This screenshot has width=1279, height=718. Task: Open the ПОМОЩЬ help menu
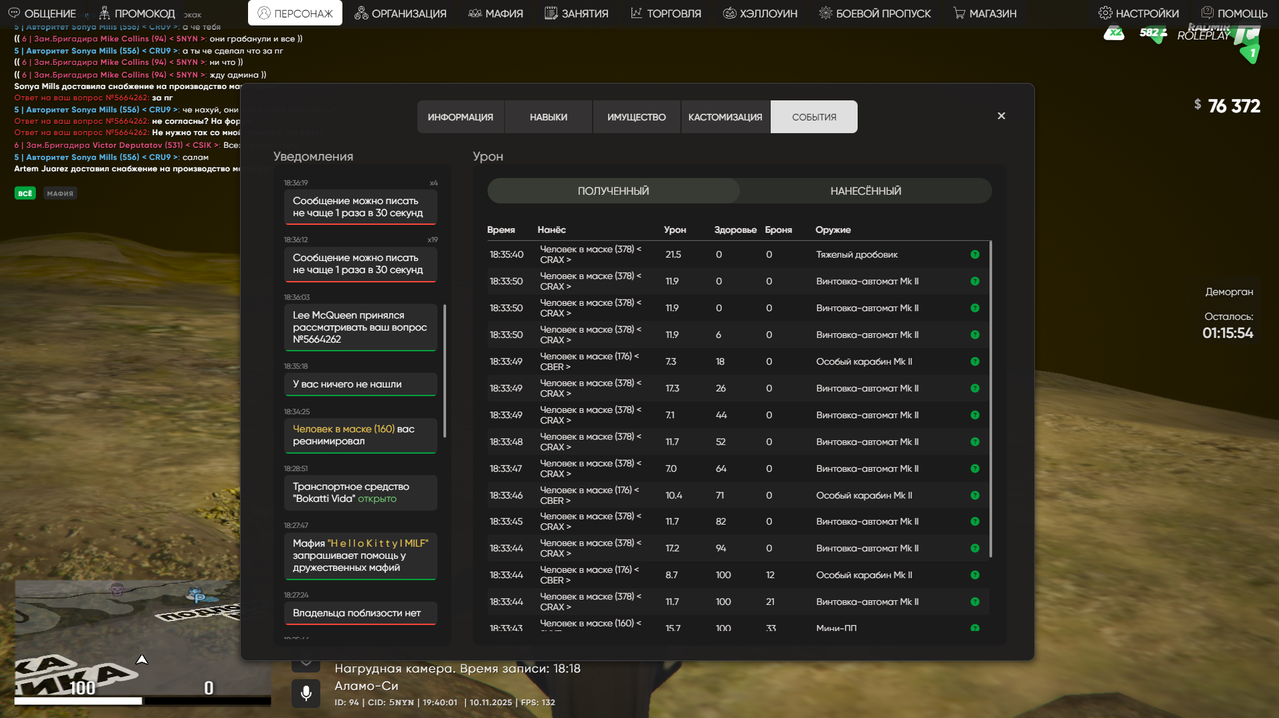pyautogui.click(x=1234, y=13)
